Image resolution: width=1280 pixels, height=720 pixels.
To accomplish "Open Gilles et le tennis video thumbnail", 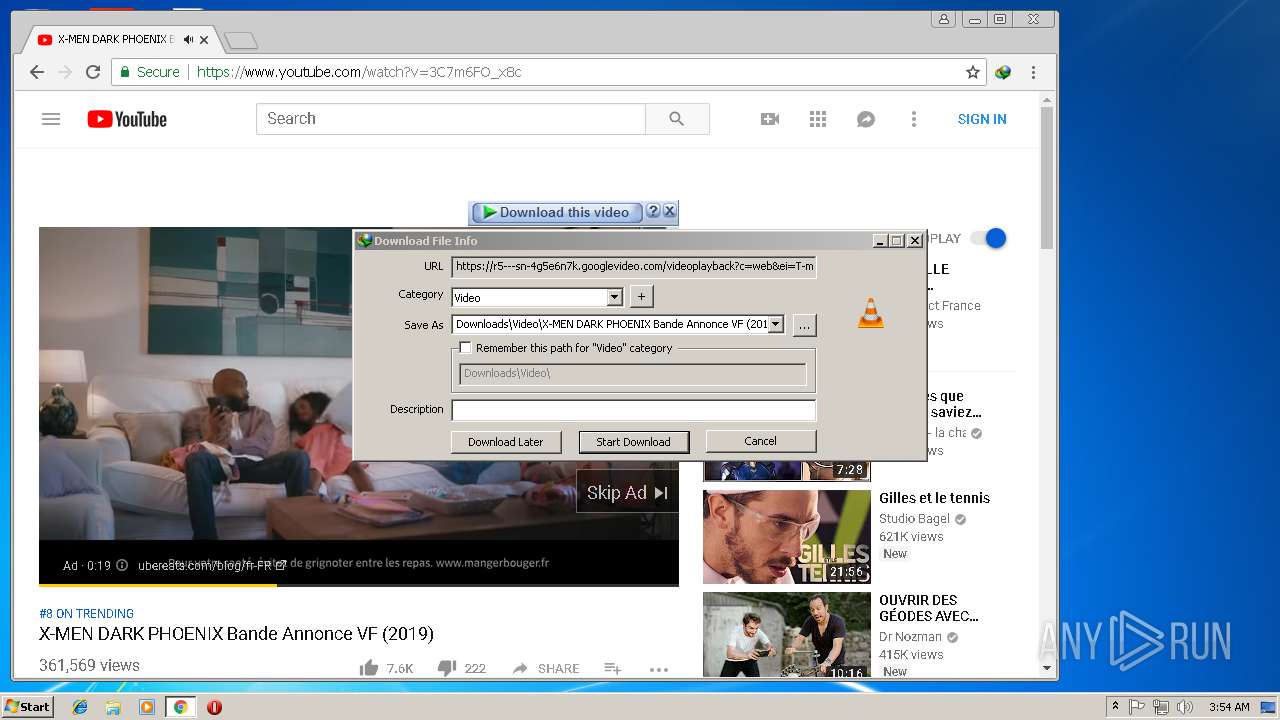I will pos(787,537).
